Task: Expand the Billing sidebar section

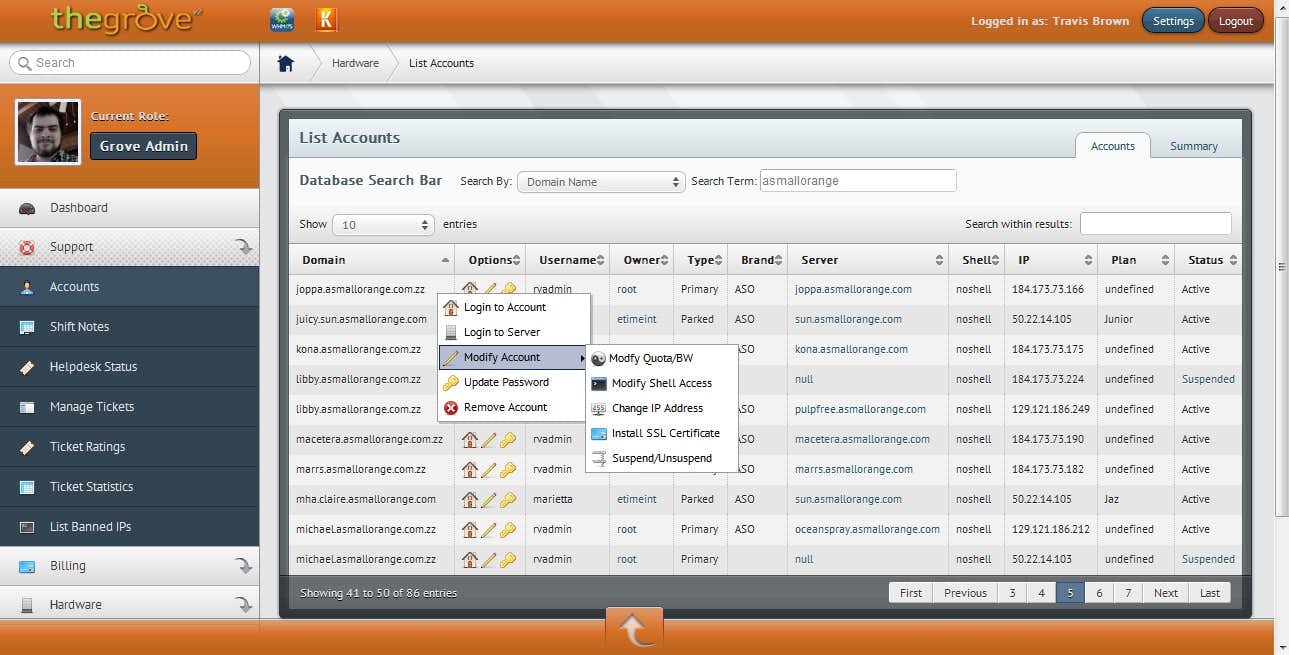Action: click(129, 566)
